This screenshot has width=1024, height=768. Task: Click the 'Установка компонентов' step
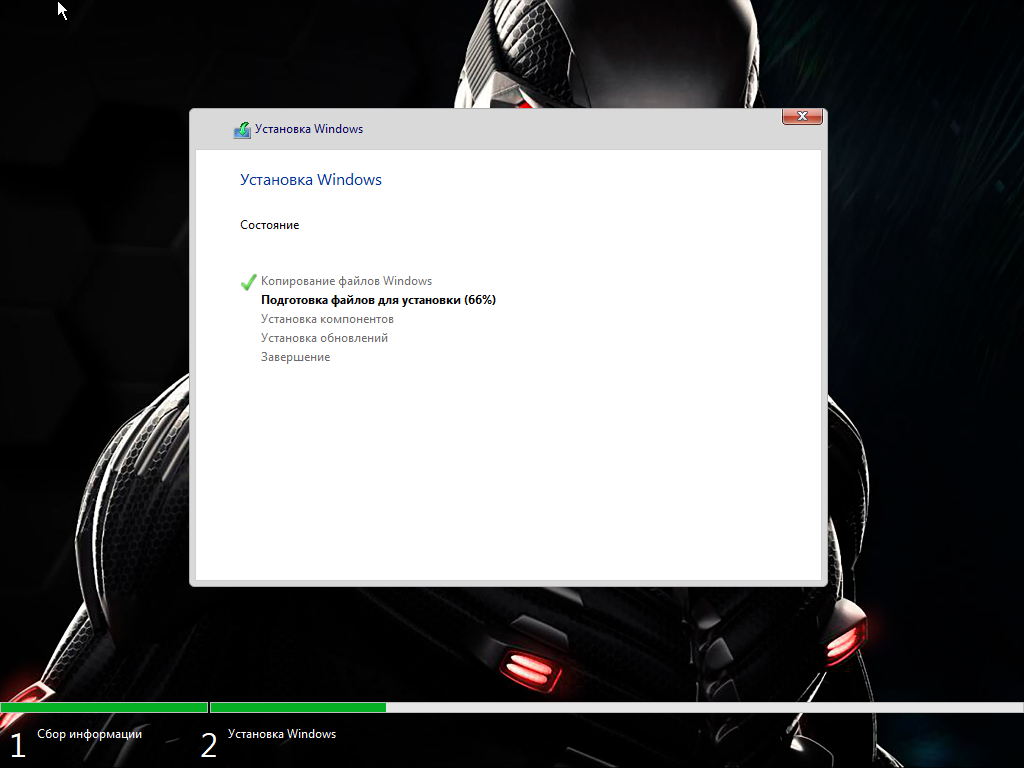(x=327, y=319)
